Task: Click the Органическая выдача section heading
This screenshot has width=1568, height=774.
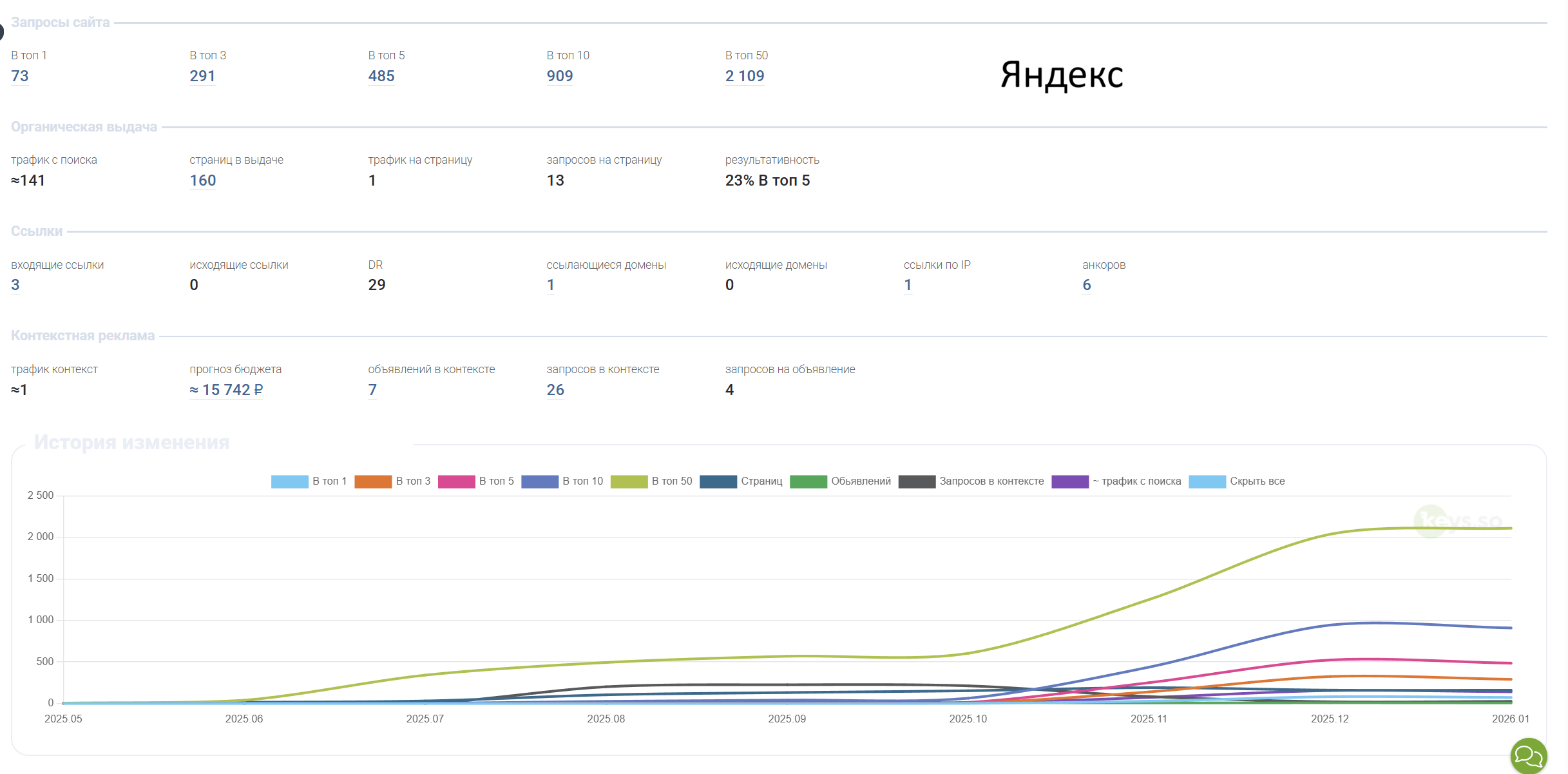Action: coord(84,127)
